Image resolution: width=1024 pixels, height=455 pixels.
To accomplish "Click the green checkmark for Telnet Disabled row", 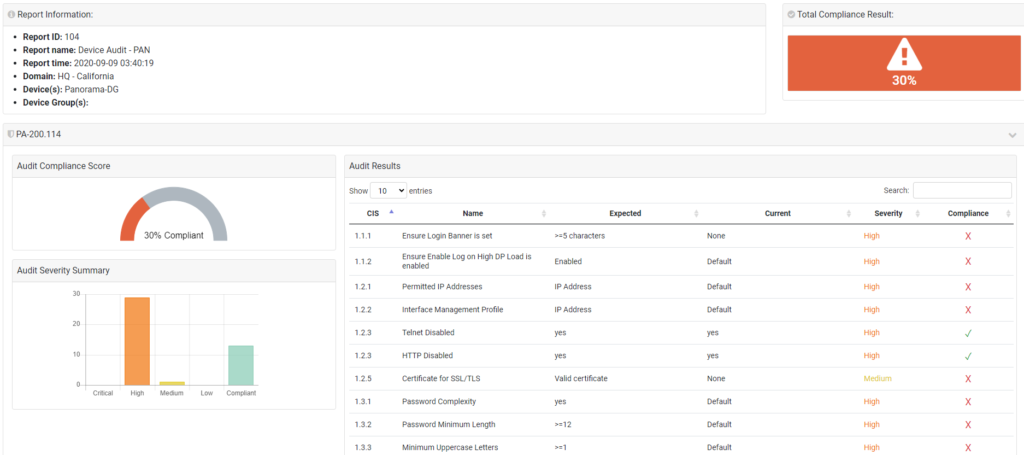I will 967,332.
